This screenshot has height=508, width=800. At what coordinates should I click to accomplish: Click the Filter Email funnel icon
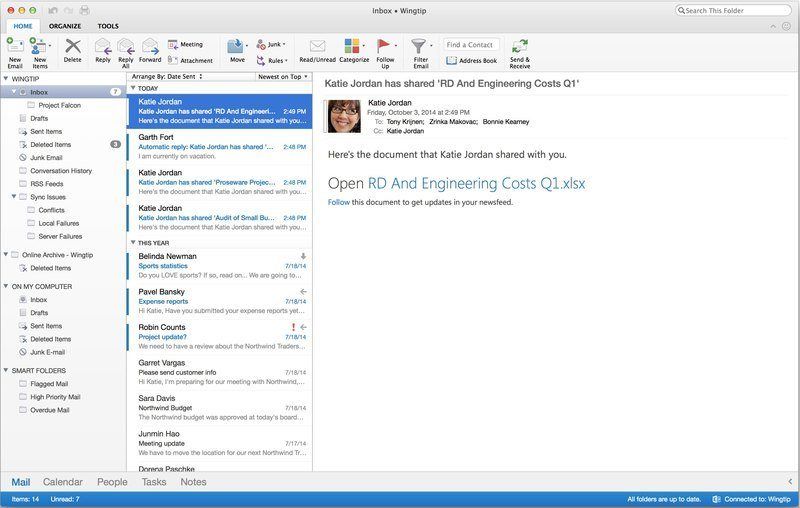pos(420,47)
